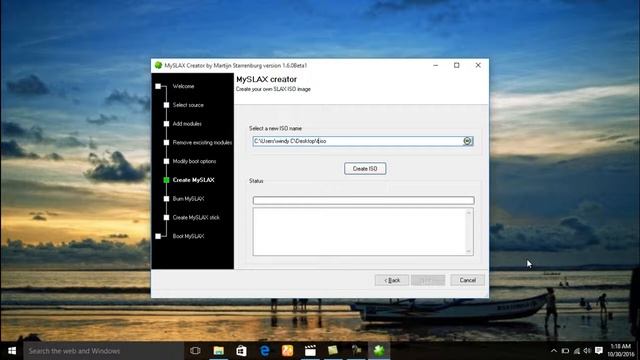640x360 pixels.
Task: Open the clapperboard video app on taskbar
Action: point(310,351)
